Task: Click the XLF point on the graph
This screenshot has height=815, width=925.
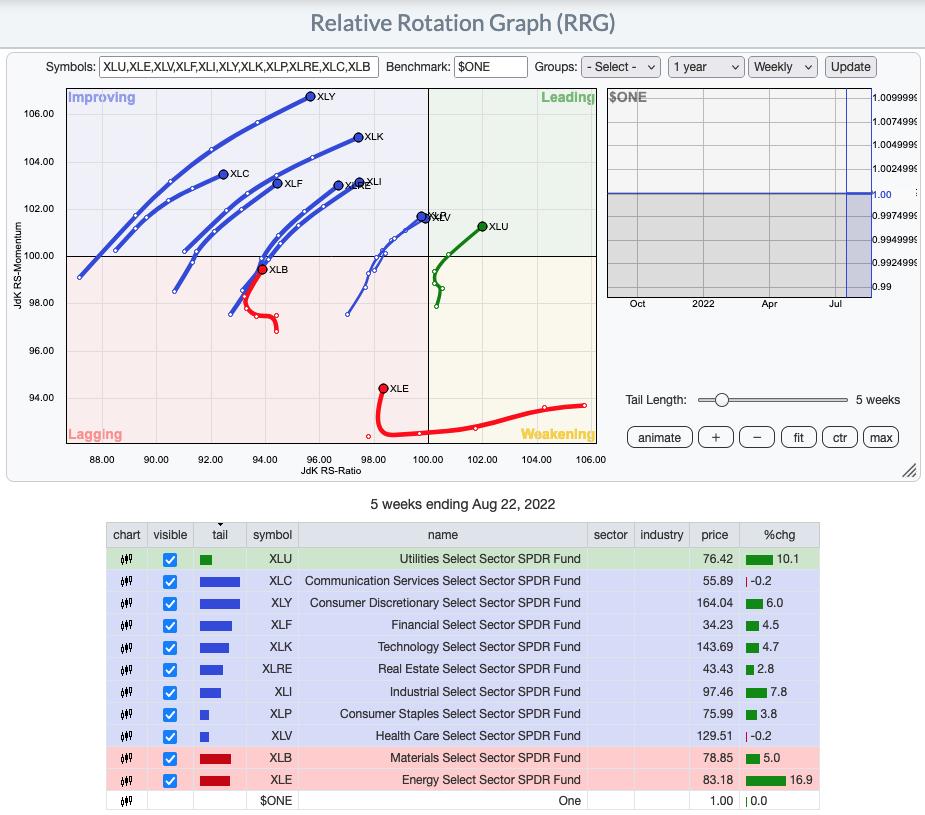Action: (277, 183)
